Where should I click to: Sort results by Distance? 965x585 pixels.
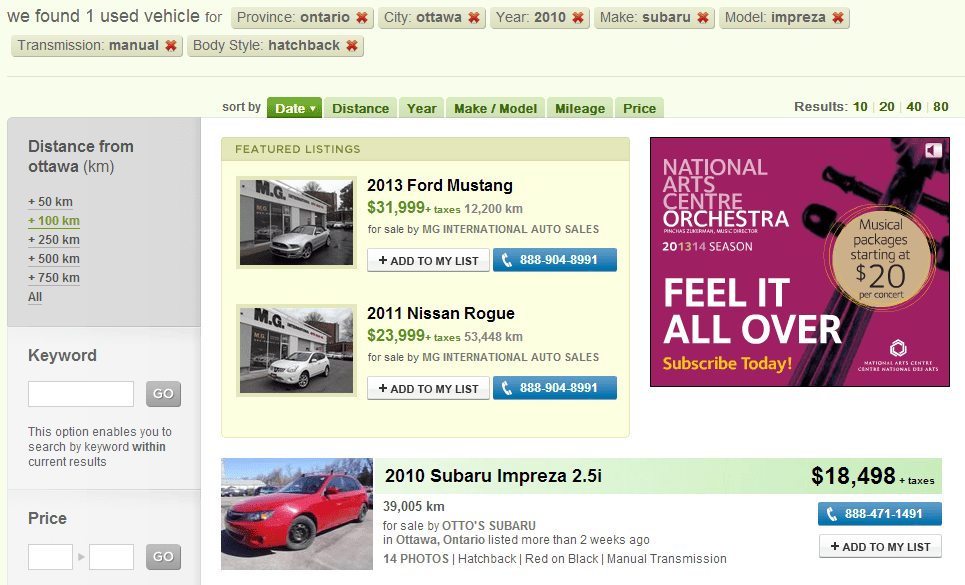[360, 108]
